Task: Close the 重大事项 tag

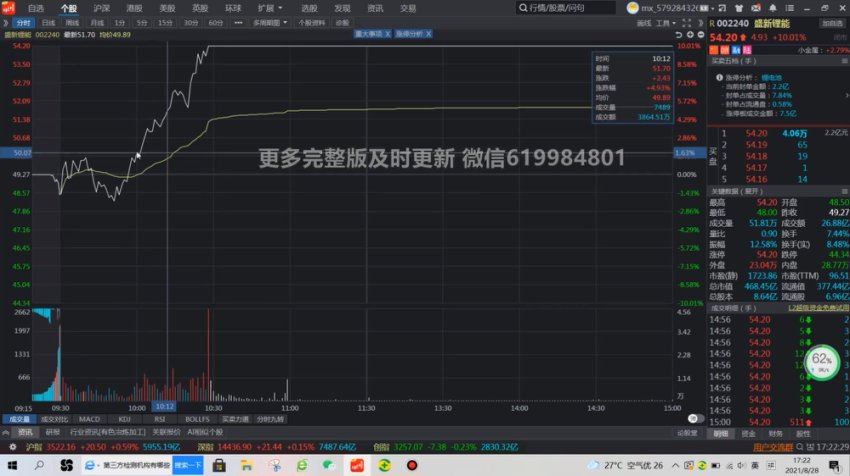Action: (x=388, y=34)
